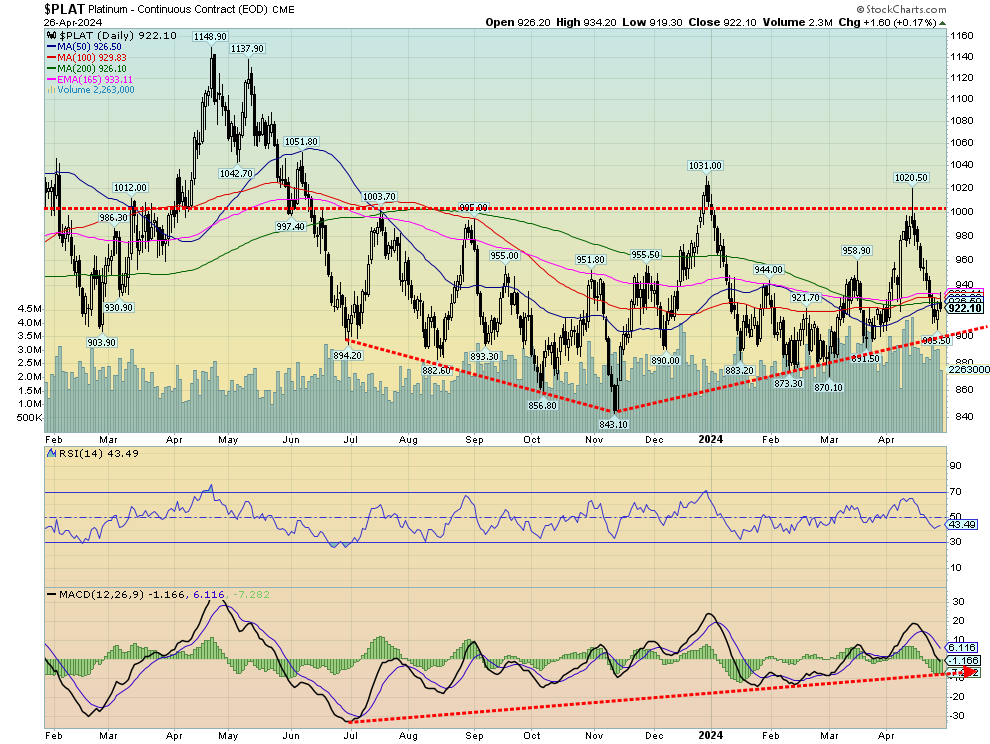This screenshot has width=990, height=744.
Task: Click the 1020.50 April peak marker
Action: coord(911,177)
